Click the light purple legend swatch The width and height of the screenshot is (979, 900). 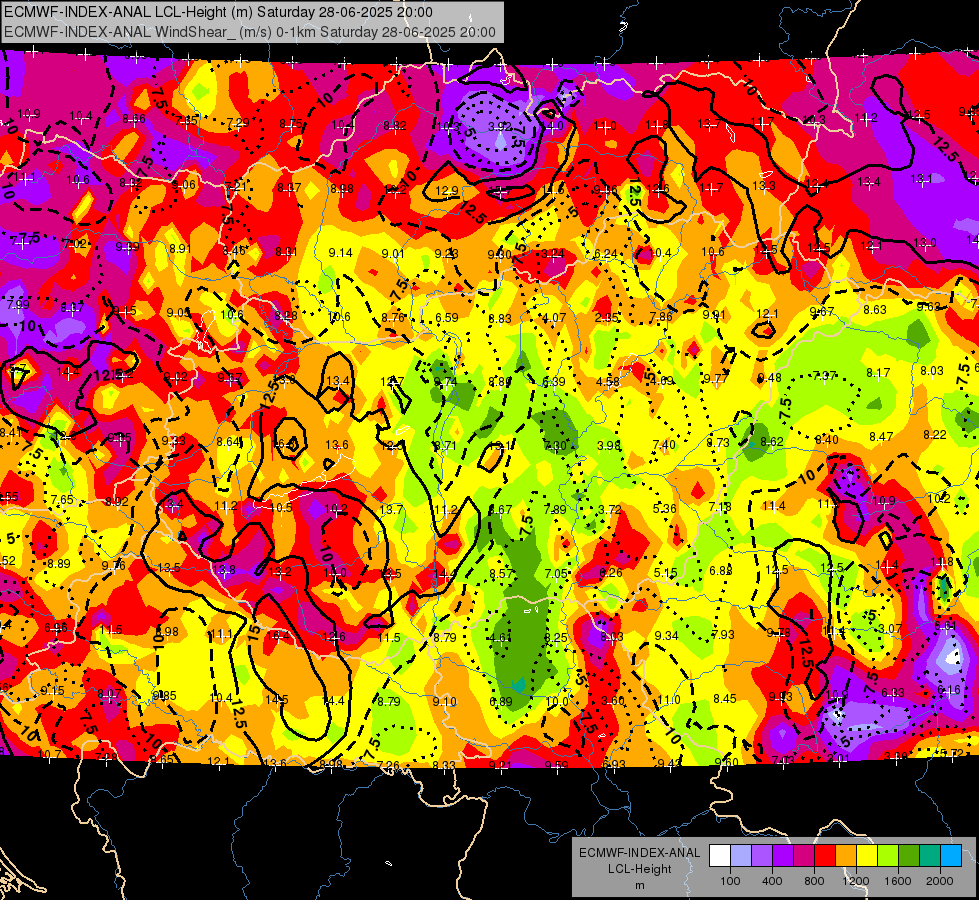click(x=762, y=856)
